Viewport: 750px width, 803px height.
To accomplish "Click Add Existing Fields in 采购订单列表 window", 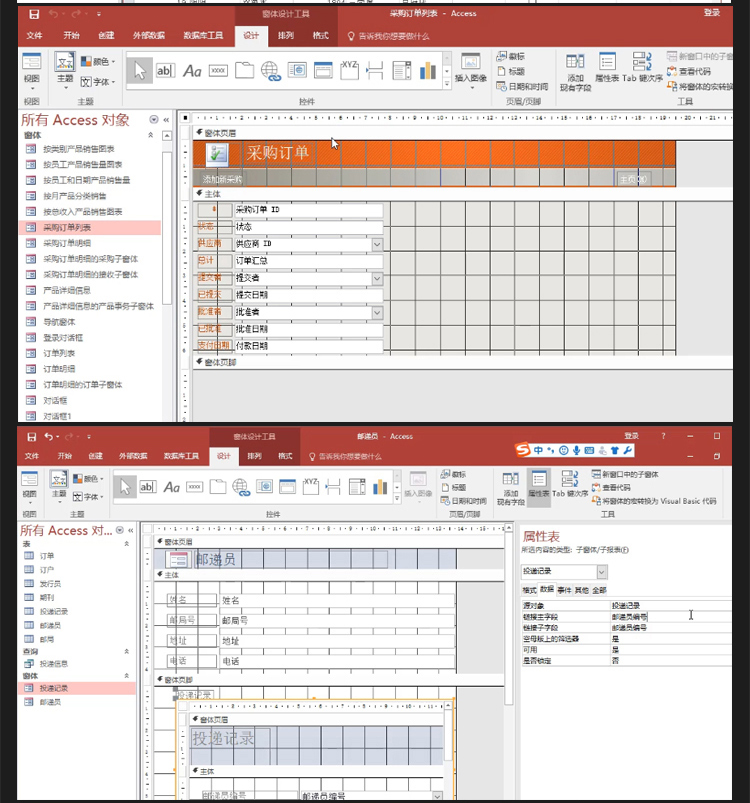I will pos(575,72).
